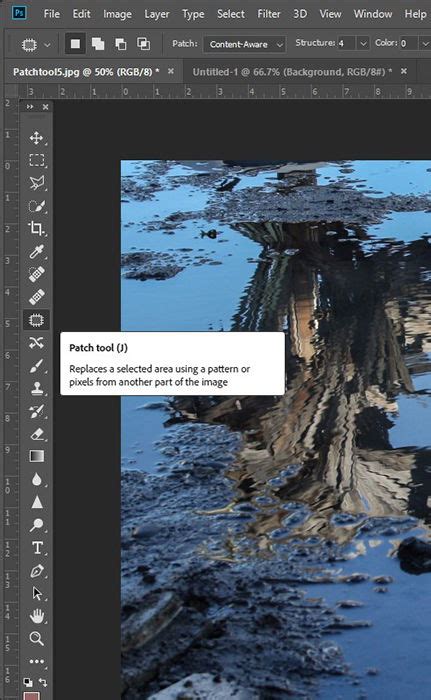Select the Eraser tool
The image size is (431, 700).
37,433
